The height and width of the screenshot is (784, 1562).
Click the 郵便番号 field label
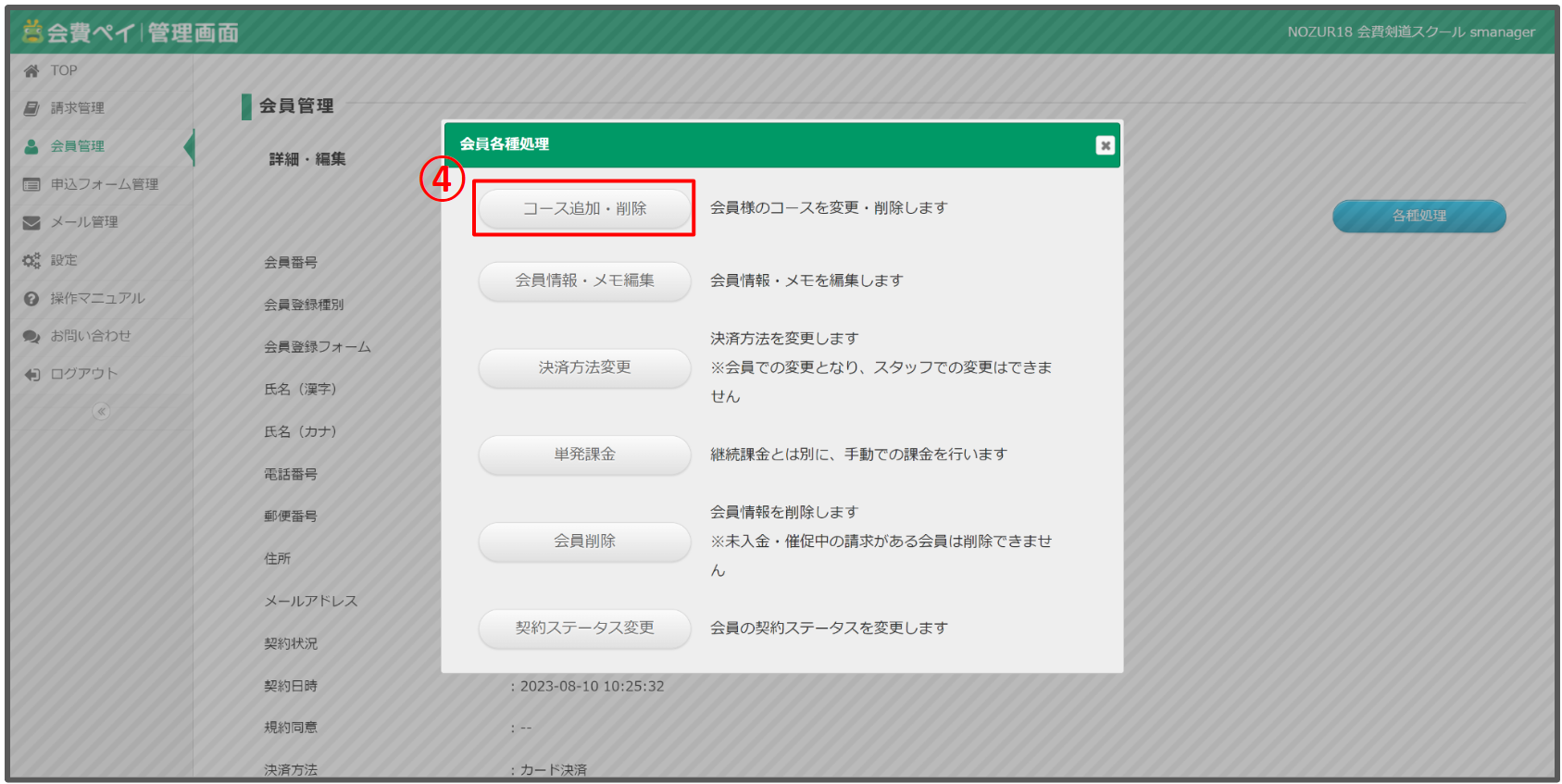(291, 516)
